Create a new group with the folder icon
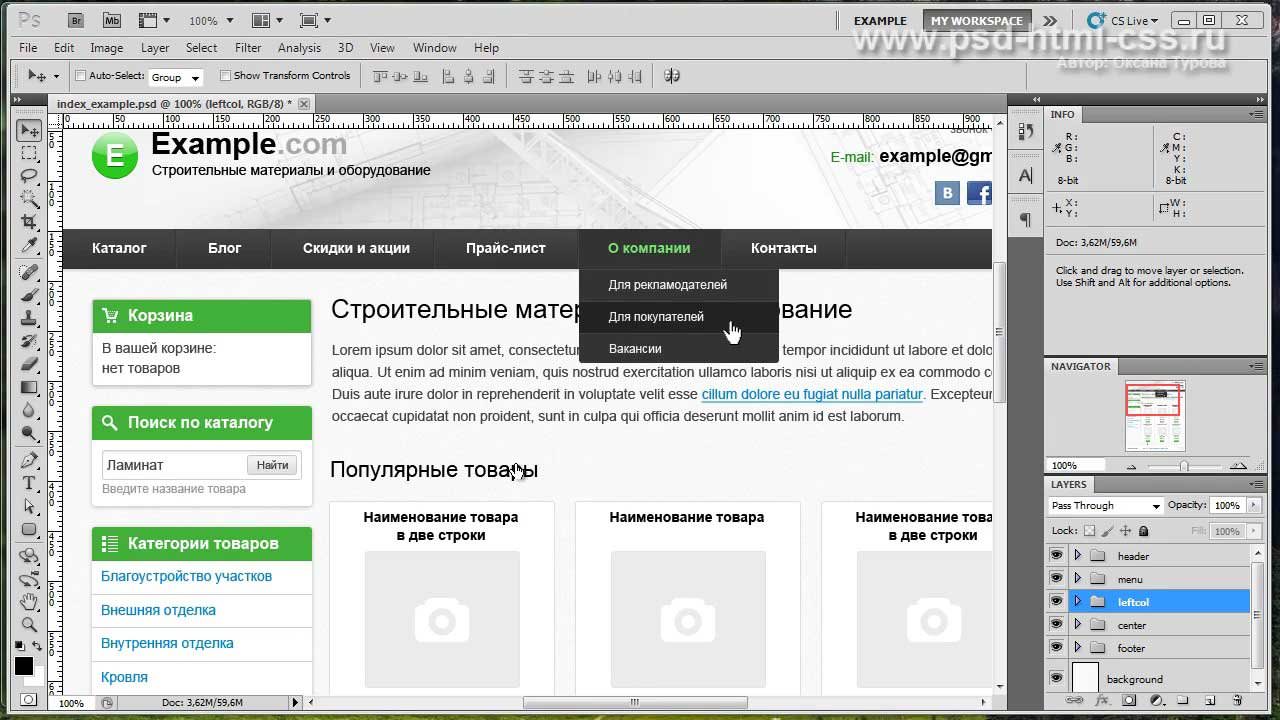This screenshot has width=1280, height=720. pos(1182,701)
